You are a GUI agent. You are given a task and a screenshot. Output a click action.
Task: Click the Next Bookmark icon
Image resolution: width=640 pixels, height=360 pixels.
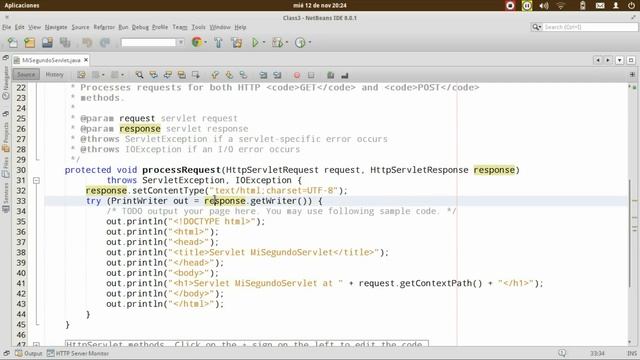point(229,75)
